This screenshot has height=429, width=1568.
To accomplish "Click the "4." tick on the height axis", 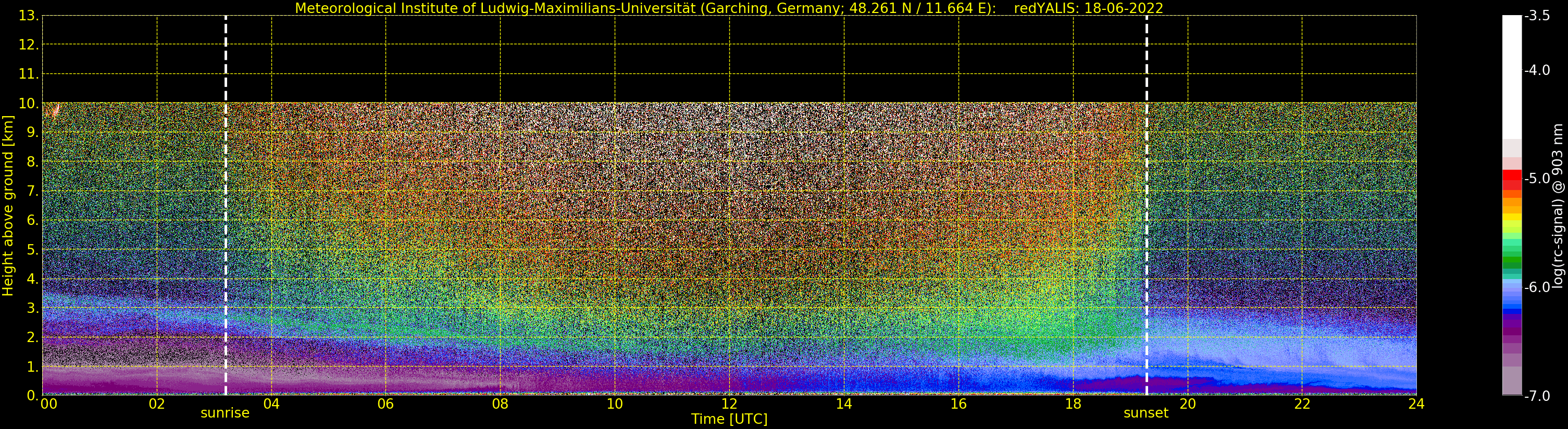I will [33, 279].
